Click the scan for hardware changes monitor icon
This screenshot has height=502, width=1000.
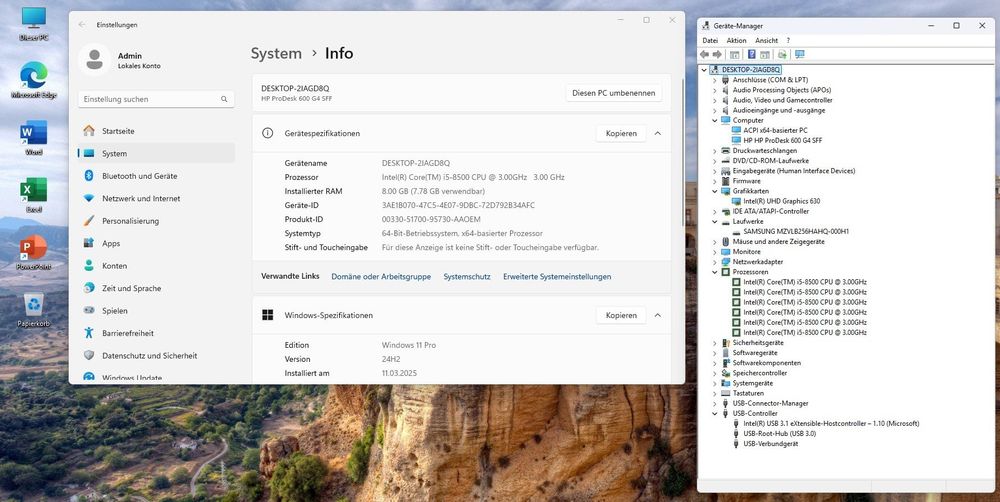point(799,54)
